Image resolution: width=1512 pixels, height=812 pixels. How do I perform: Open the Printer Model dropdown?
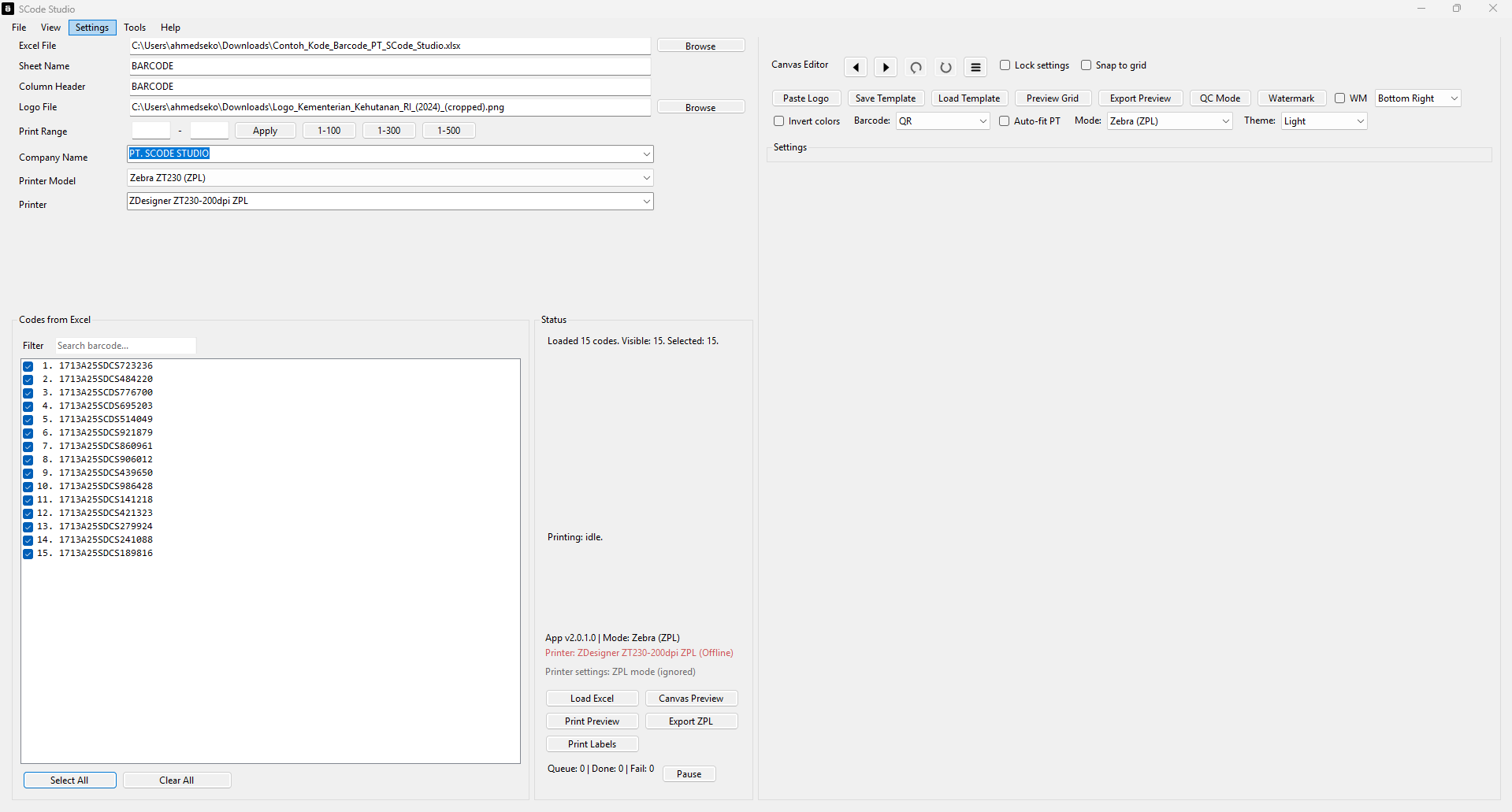pyautogui.click(x=646, y=178)
